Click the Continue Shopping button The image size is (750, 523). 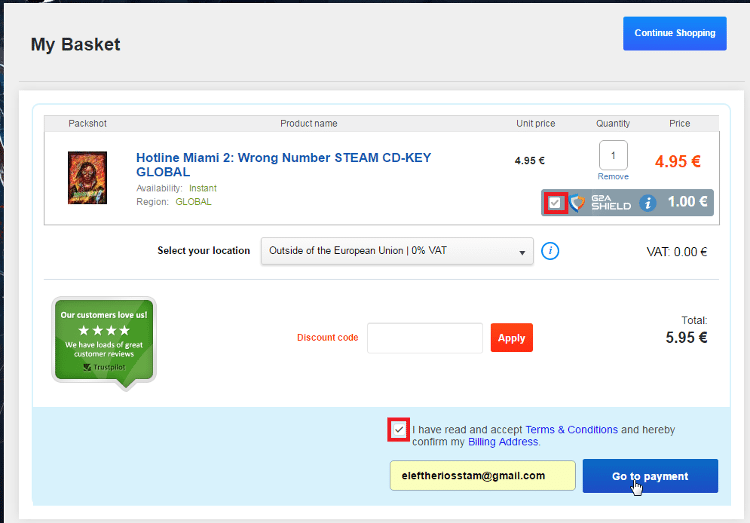(x=674, y=33)
